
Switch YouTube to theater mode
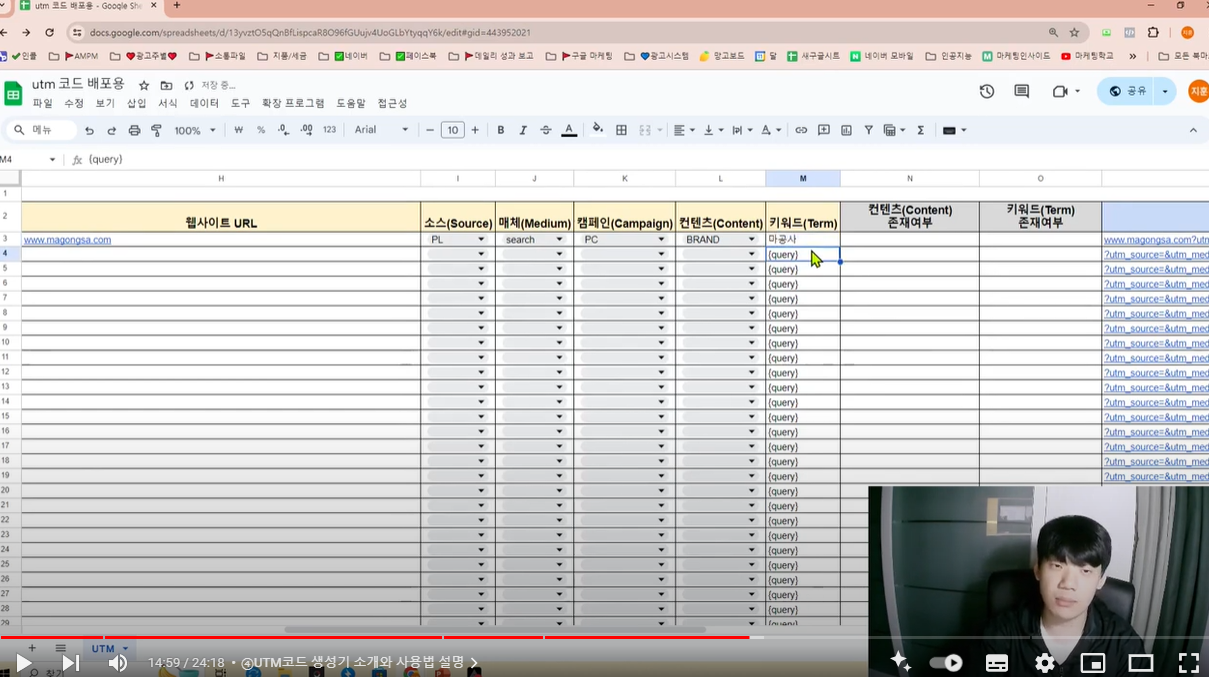[x=1141, y=662]
